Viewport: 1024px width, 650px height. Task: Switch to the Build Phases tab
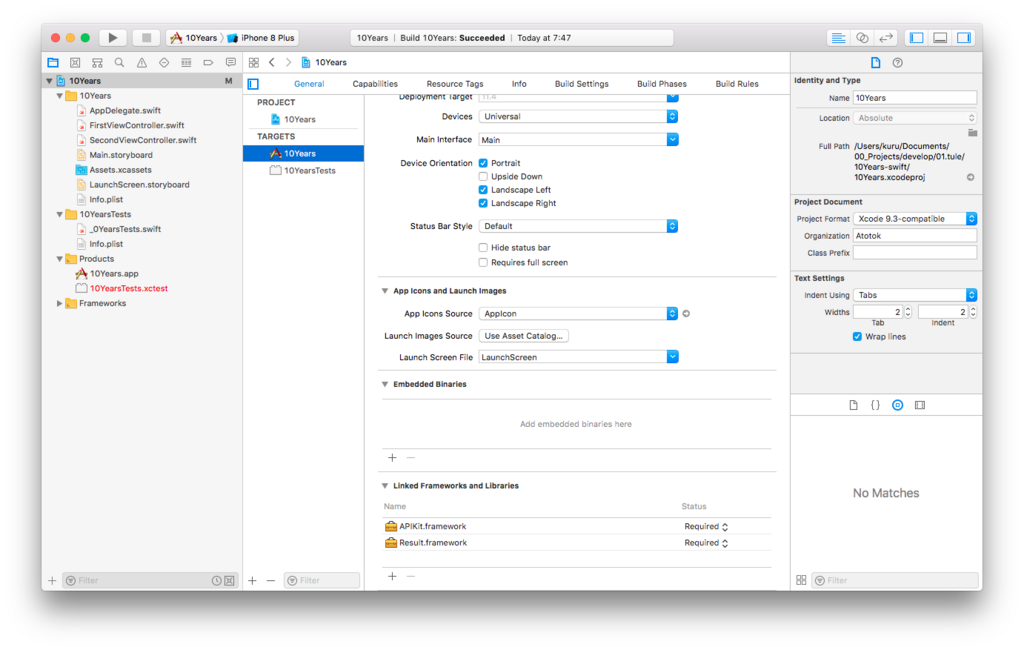tap(662, 84)
